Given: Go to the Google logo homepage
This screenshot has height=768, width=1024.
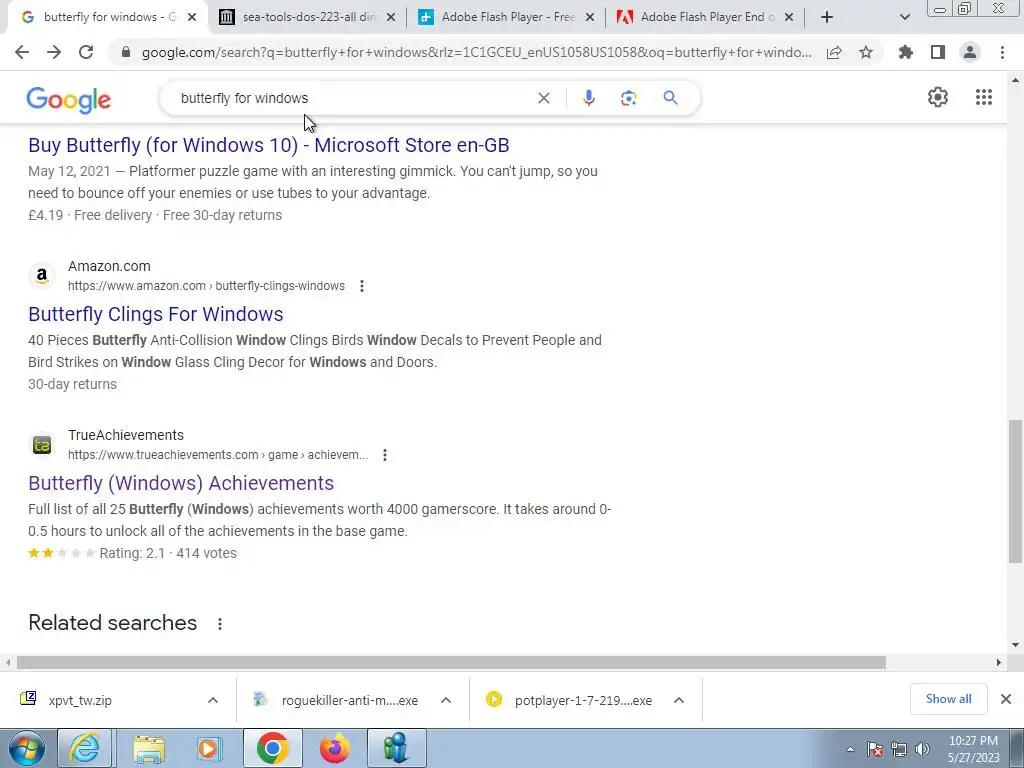Looking at the screenshot, I should pos(69,100).
